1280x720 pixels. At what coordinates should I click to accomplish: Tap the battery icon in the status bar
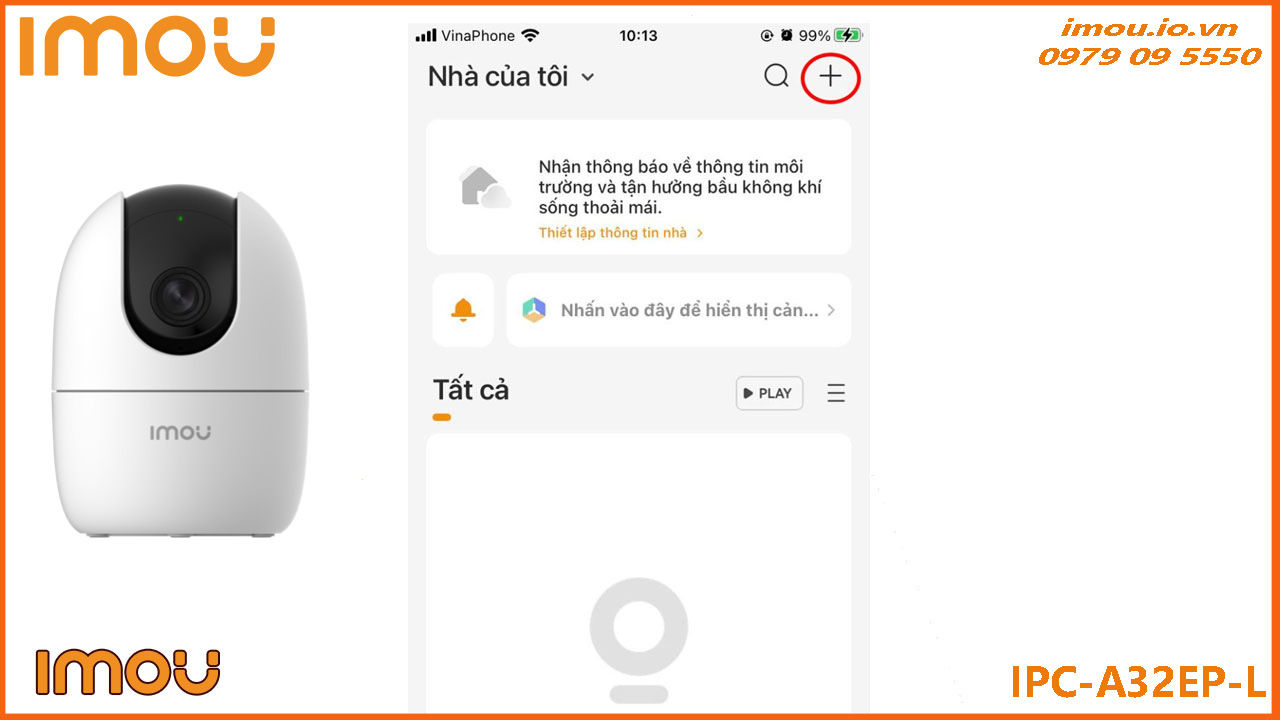click(x=848, y=35)
